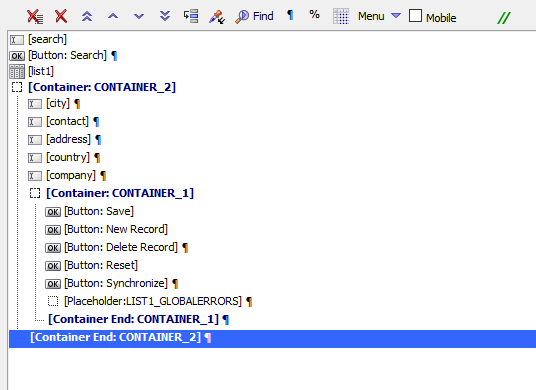Click the field icon beside [country]

tap(35, 158)
